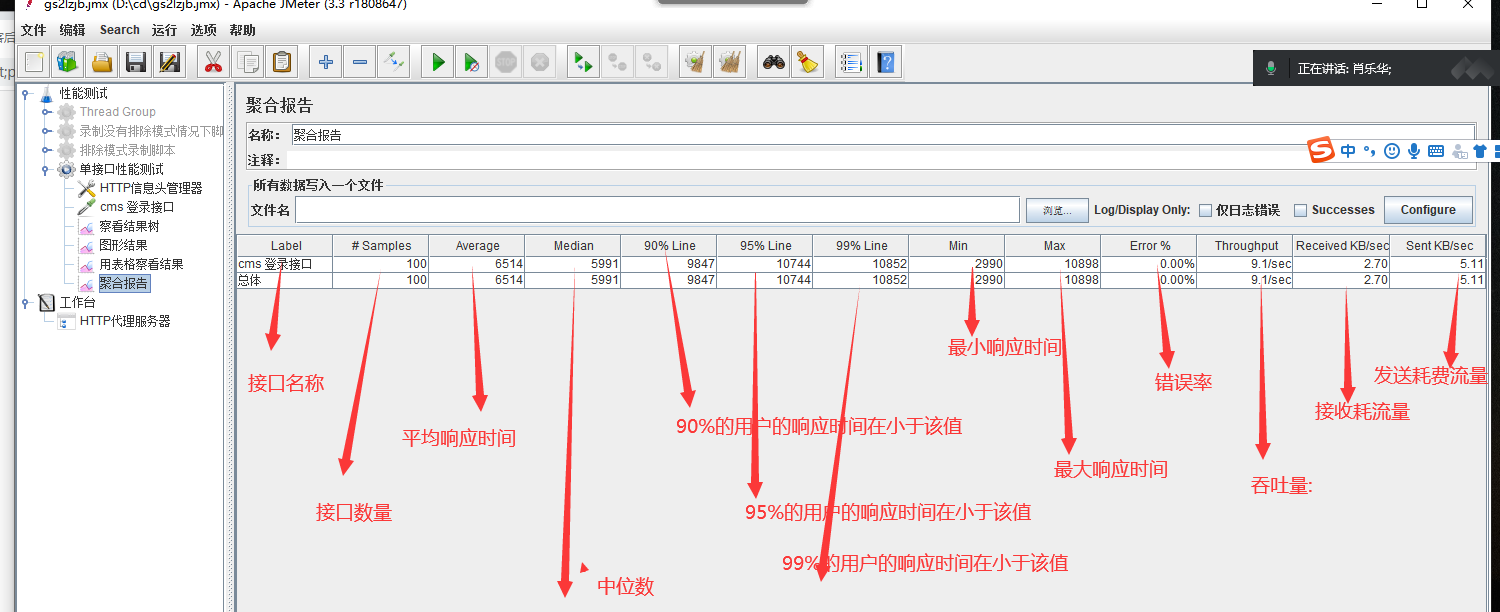Viewport: 1500px width, 612px height.
Task: Click the Sogou emoji smiley icon
Action: coord(1392,151)
